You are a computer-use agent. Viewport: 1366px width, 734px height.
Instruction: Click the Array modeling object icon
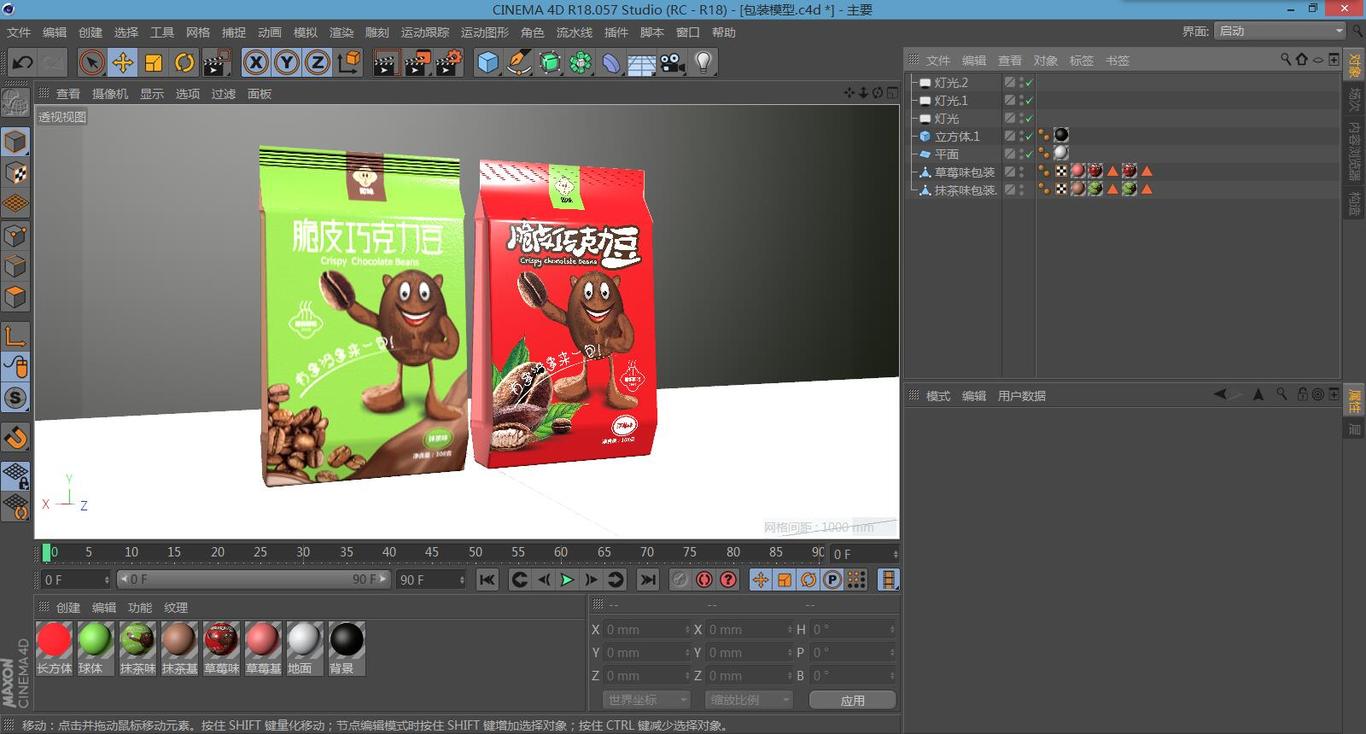pyautogui.click(x=581, y=63)
